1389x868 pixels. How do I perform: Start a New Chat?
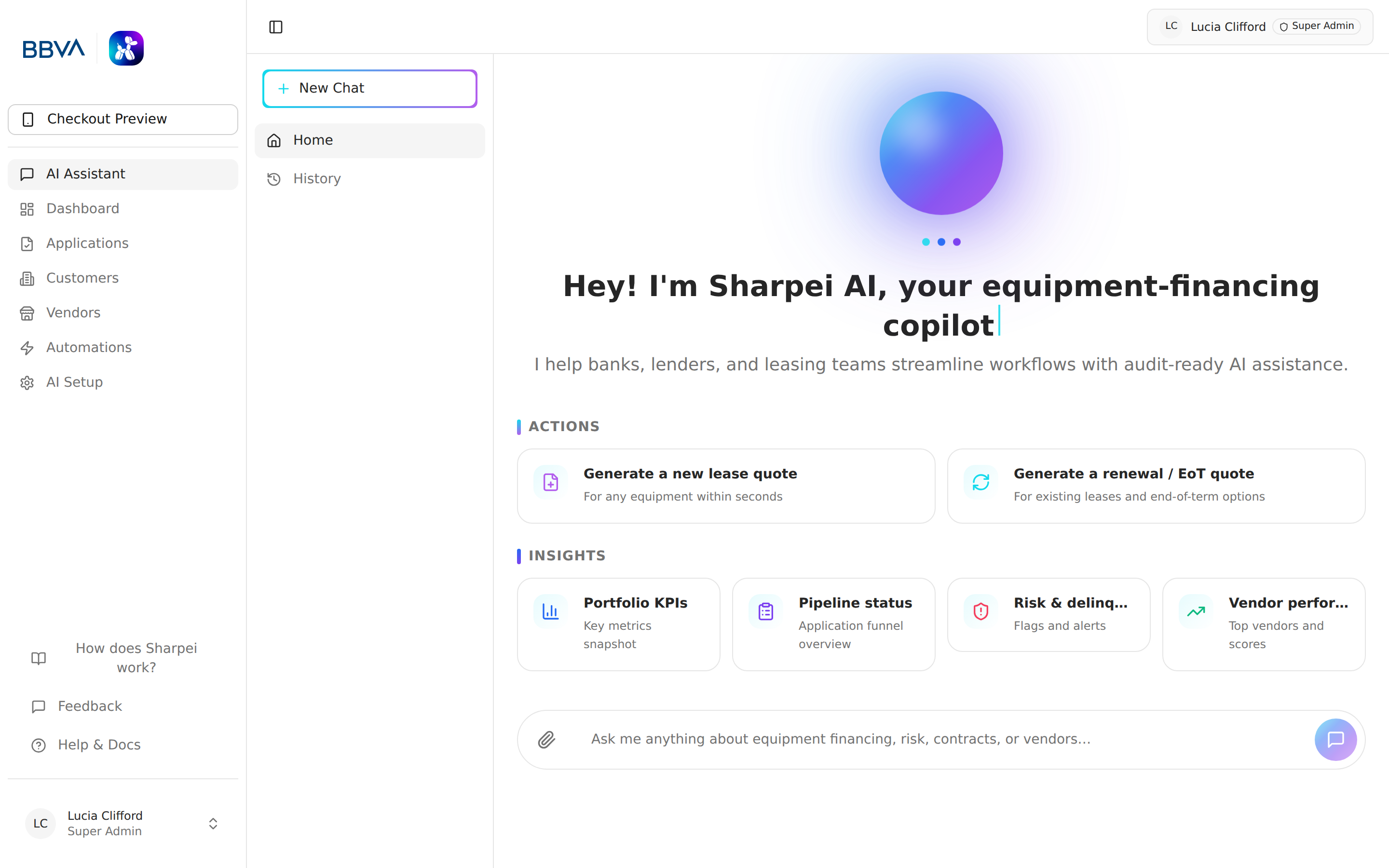click(x=369, y=88)
